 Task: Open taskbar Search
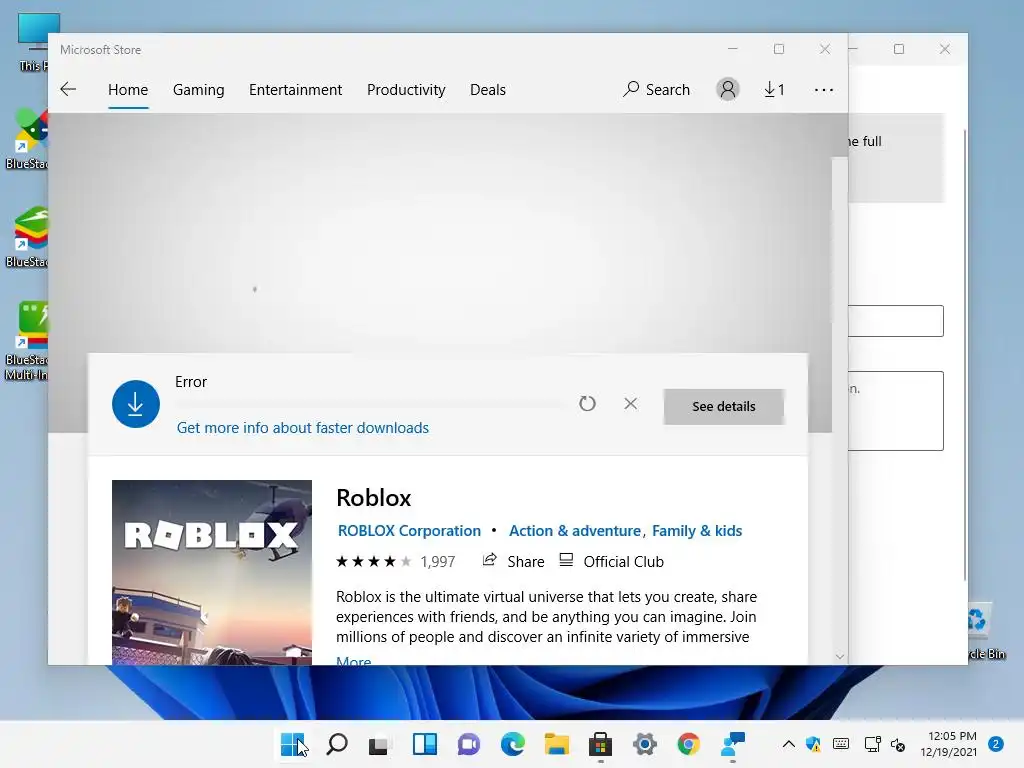click(x=337, y=744)
